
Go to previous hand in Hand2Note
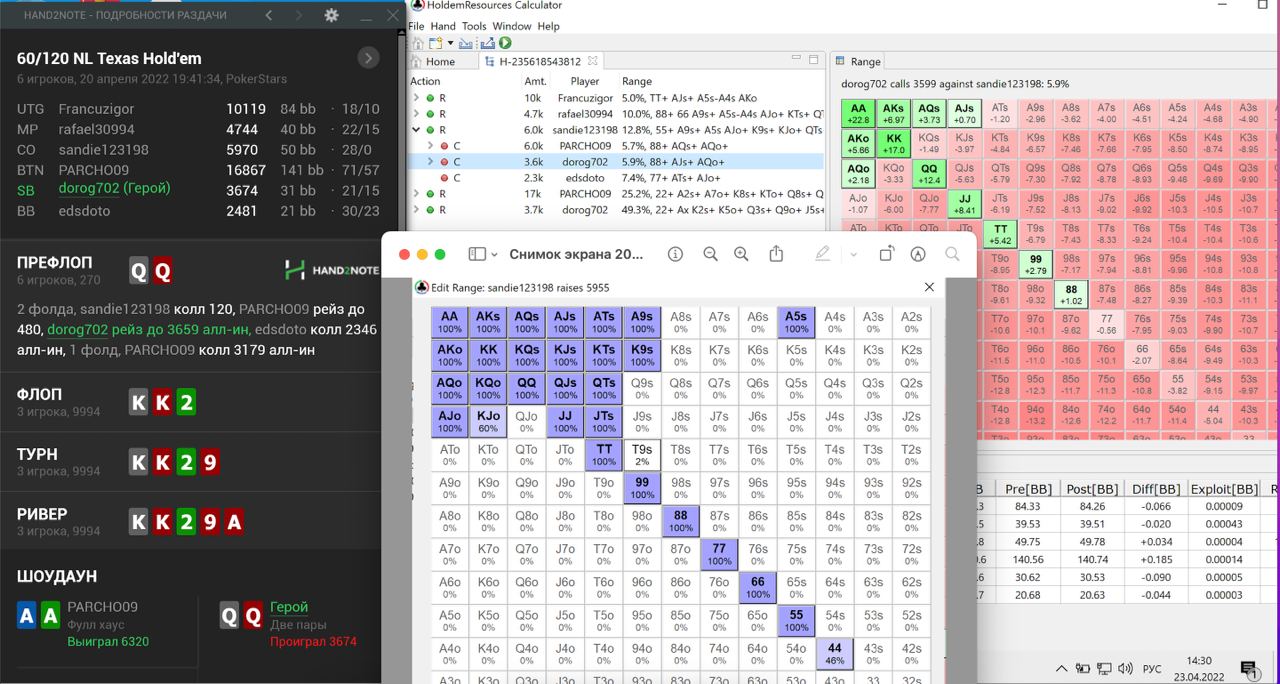268,16
